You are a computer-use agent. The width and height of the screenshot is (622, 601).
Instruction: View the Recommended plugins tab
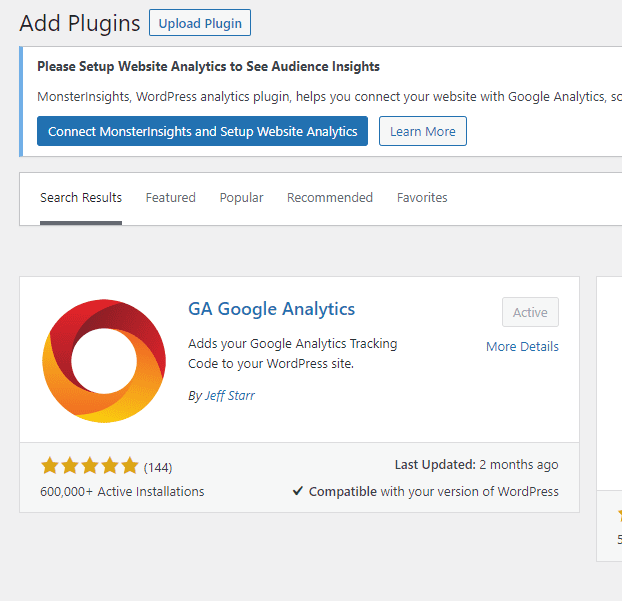pos(330,198)
